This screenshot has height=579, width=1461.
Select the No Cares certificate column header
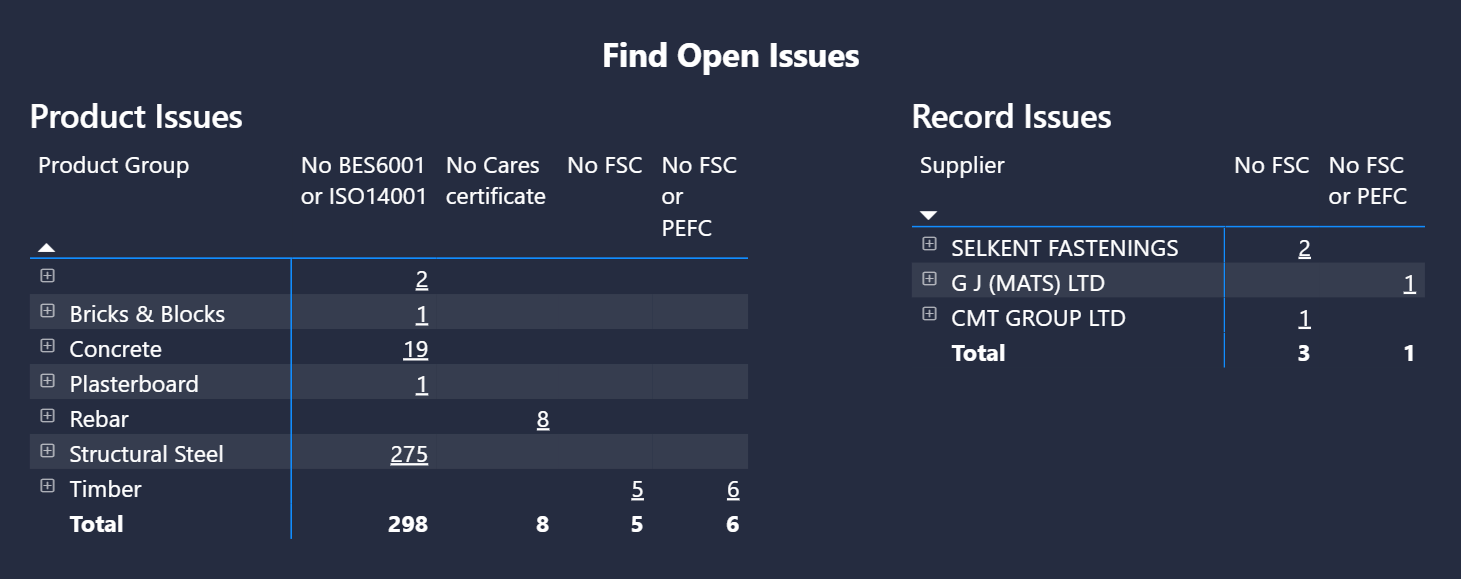[x=496, y=181]
